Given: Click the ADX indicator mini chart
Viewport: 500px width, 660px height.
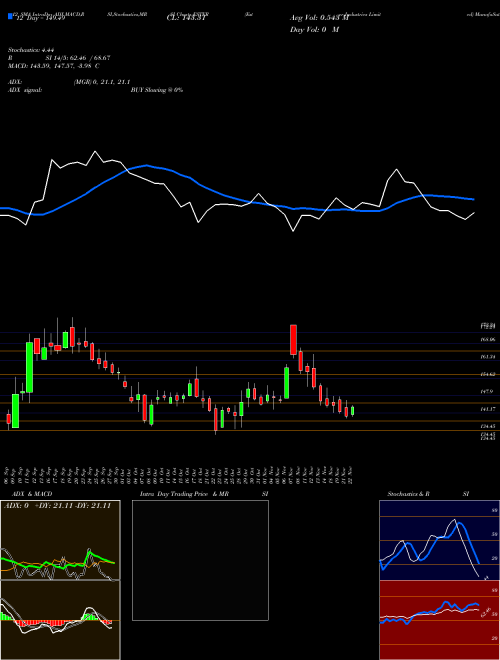Looking at the screenshot, I should pos(60,540).
